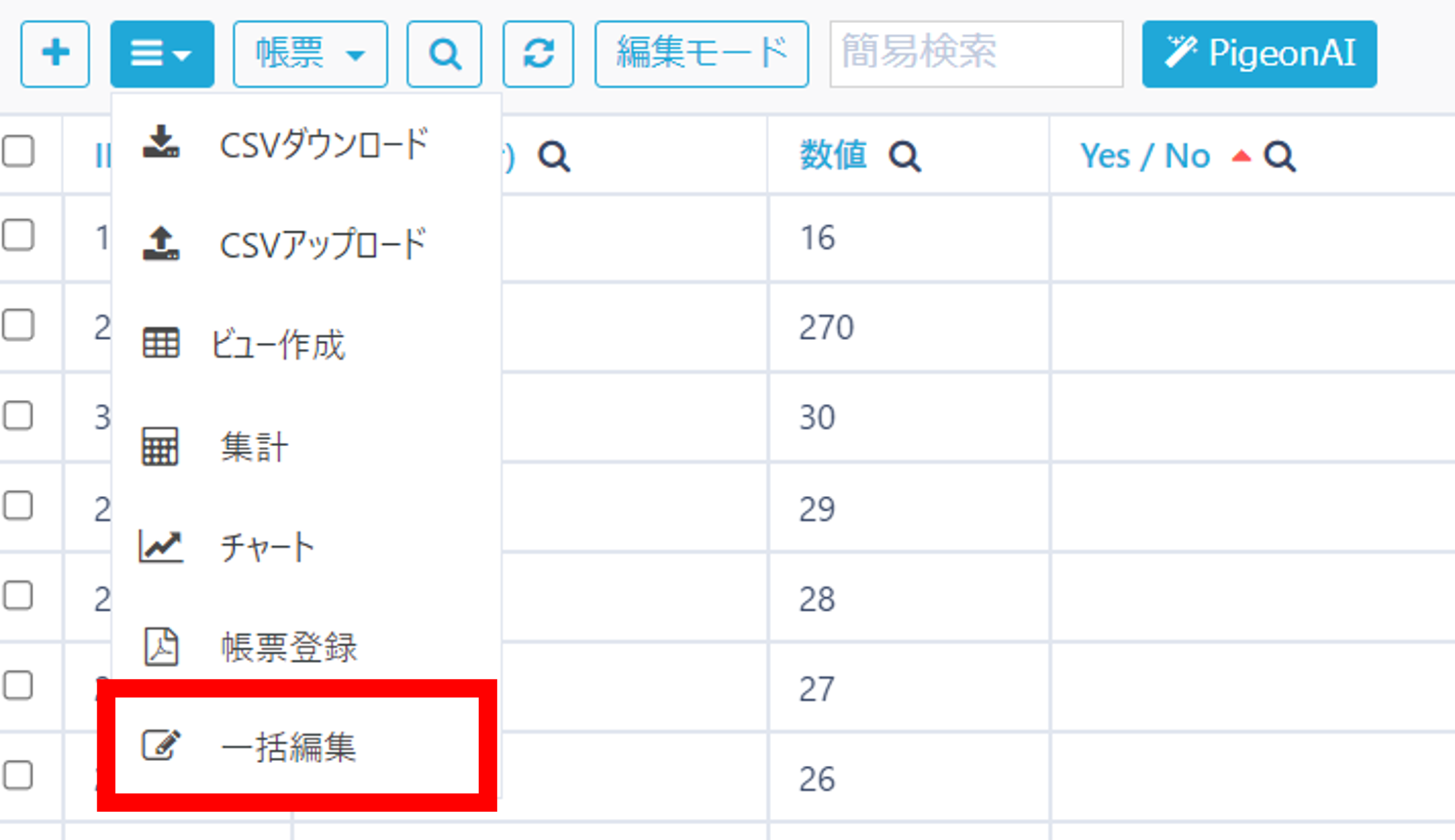Screen dimensions: 1455x840
Task: Open the 帳票 dropdown
Action: (310, 53)
